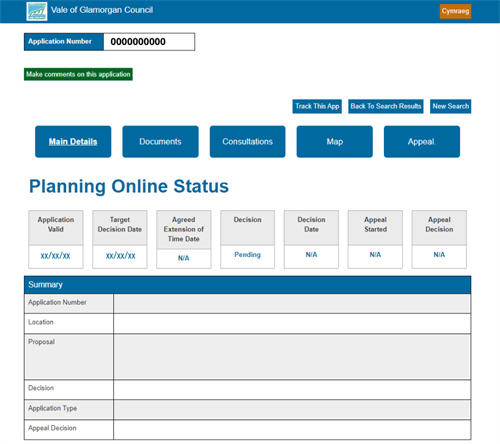Go Back To Search Results
500x444 pixels.
click(x=386, y=106)
